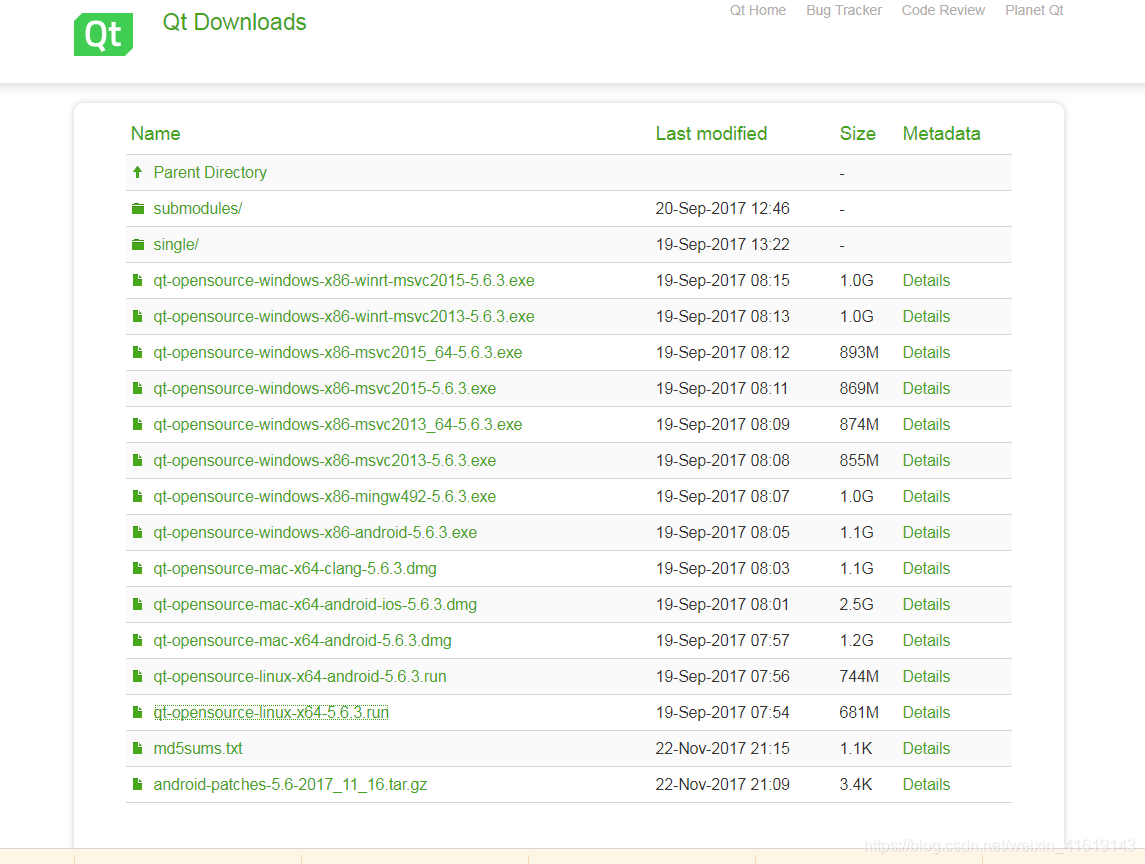Image resolution: width=1145 pixels, height=864 pixels.
Task: Open Details for the 681M linux-x64 run file
Action: [926, 712]
